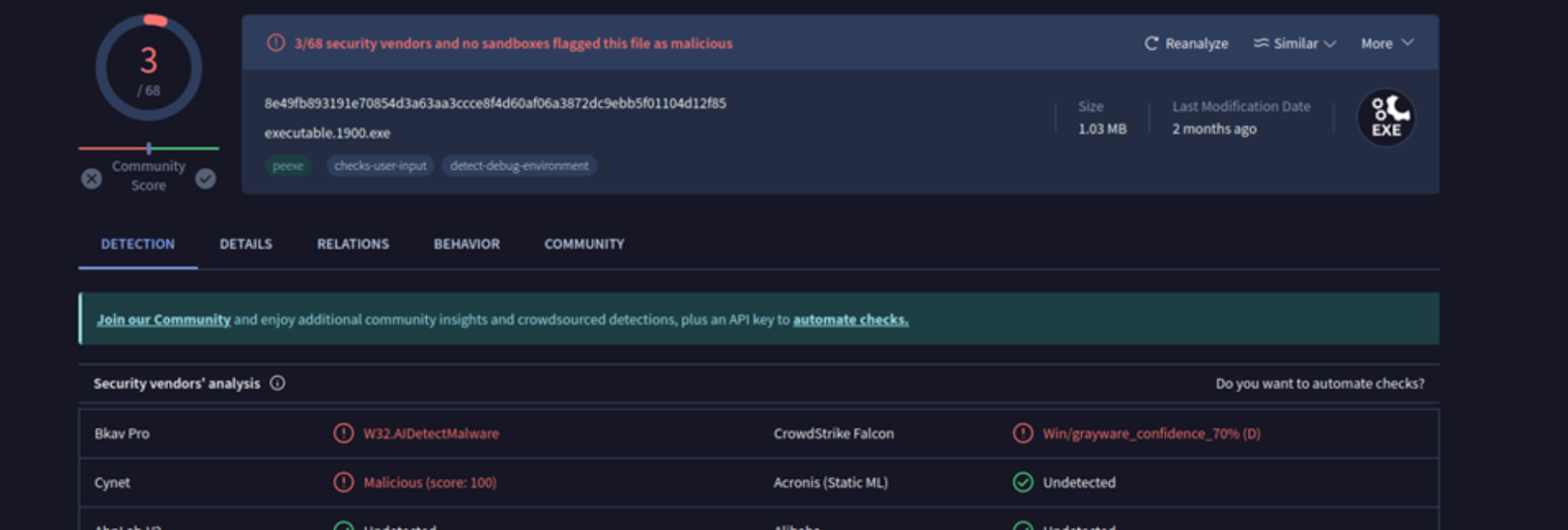Click the Join our Community link
This screenshot has width=1568, height=530.
163,320
